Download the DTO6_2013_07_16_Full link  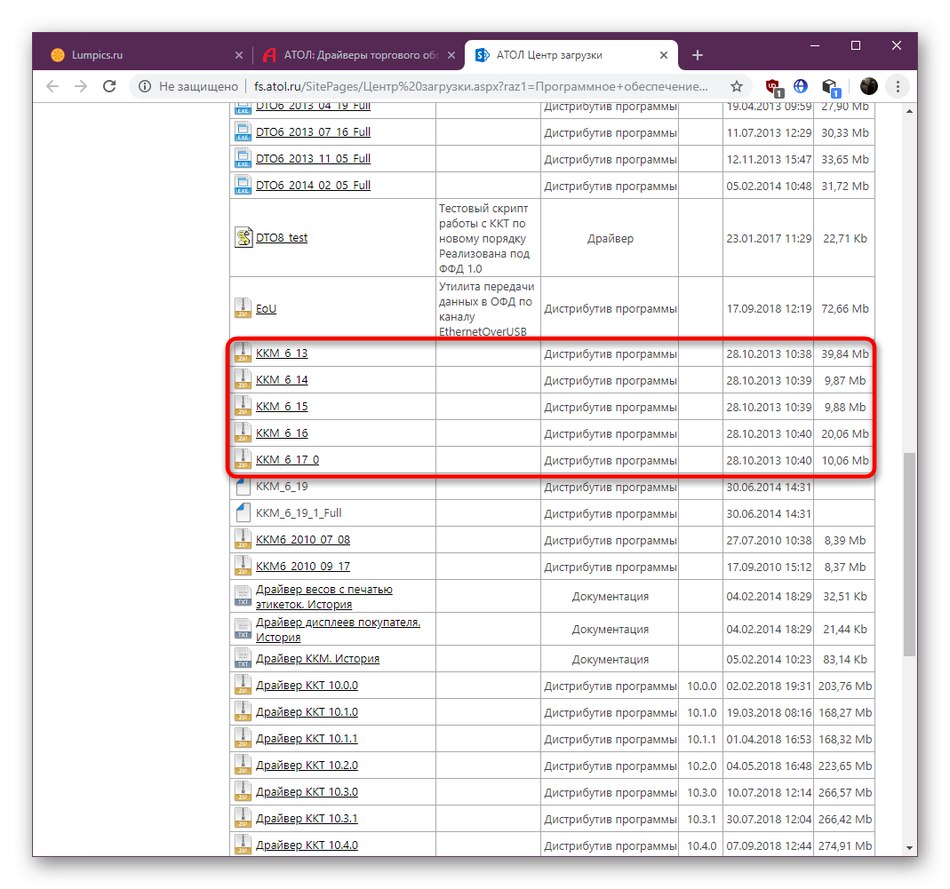[x=313, y=132]
